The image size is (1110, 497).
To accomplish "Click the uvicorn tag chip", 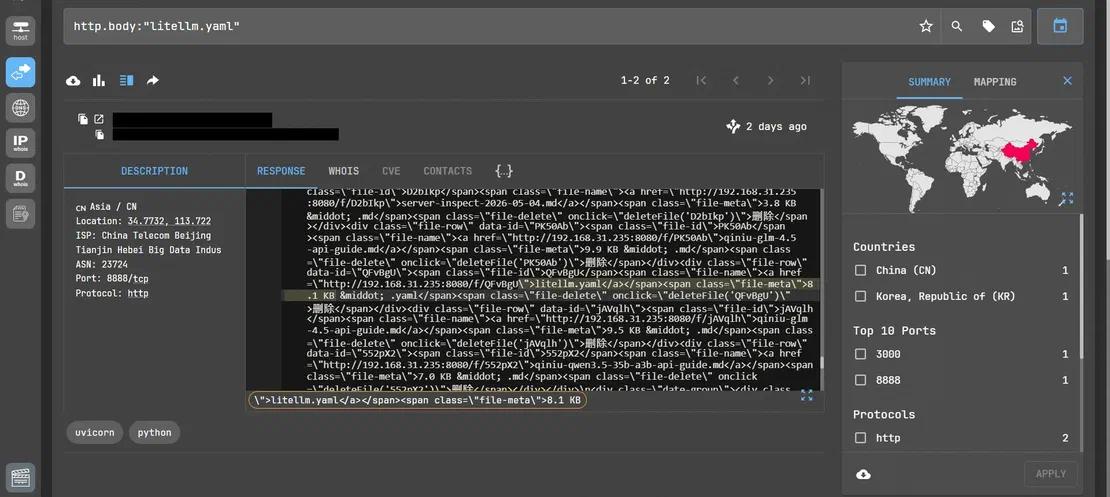I will point(95,433).
